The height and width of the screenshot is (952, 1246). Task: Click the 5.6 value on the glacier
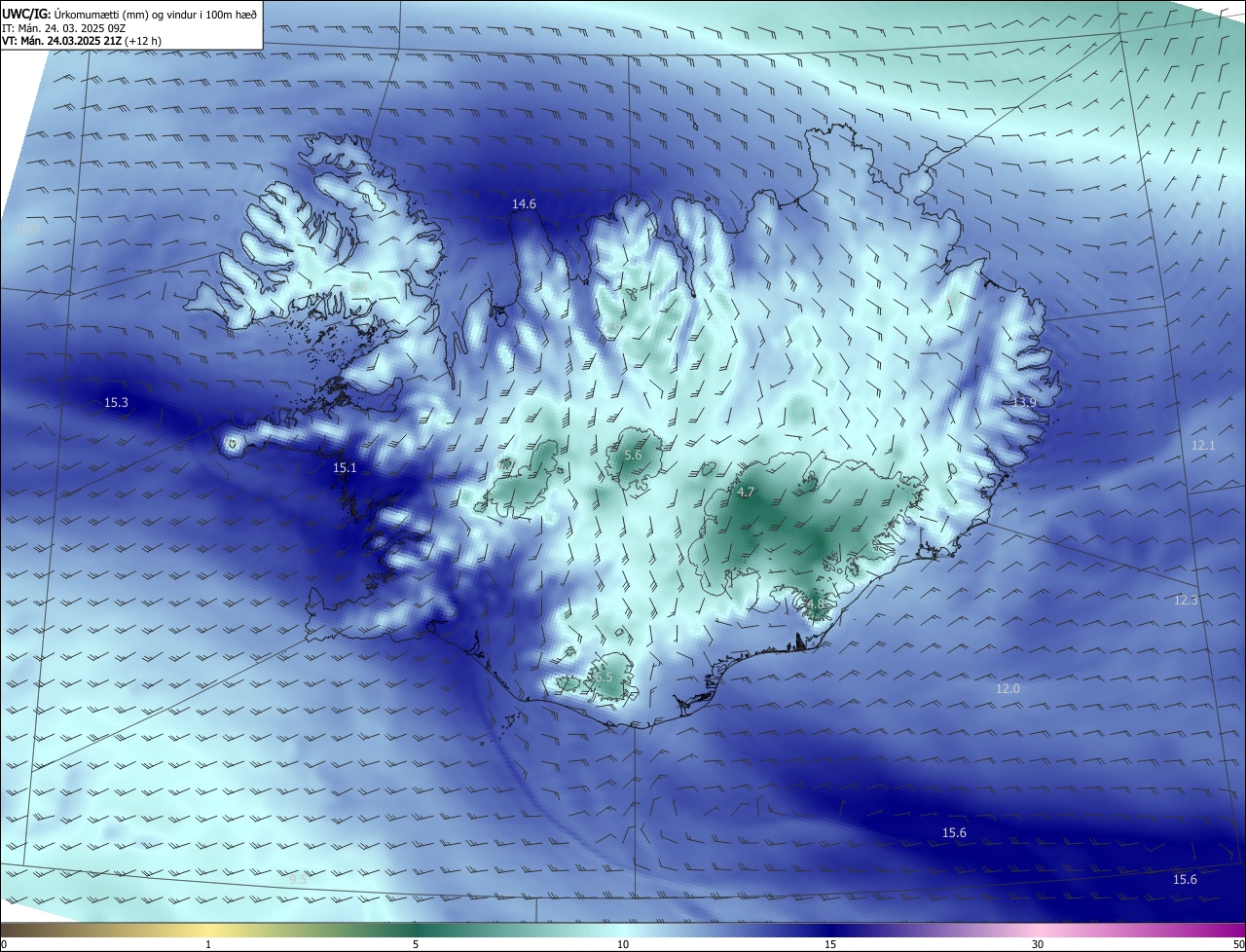click(x=633, y=455)
